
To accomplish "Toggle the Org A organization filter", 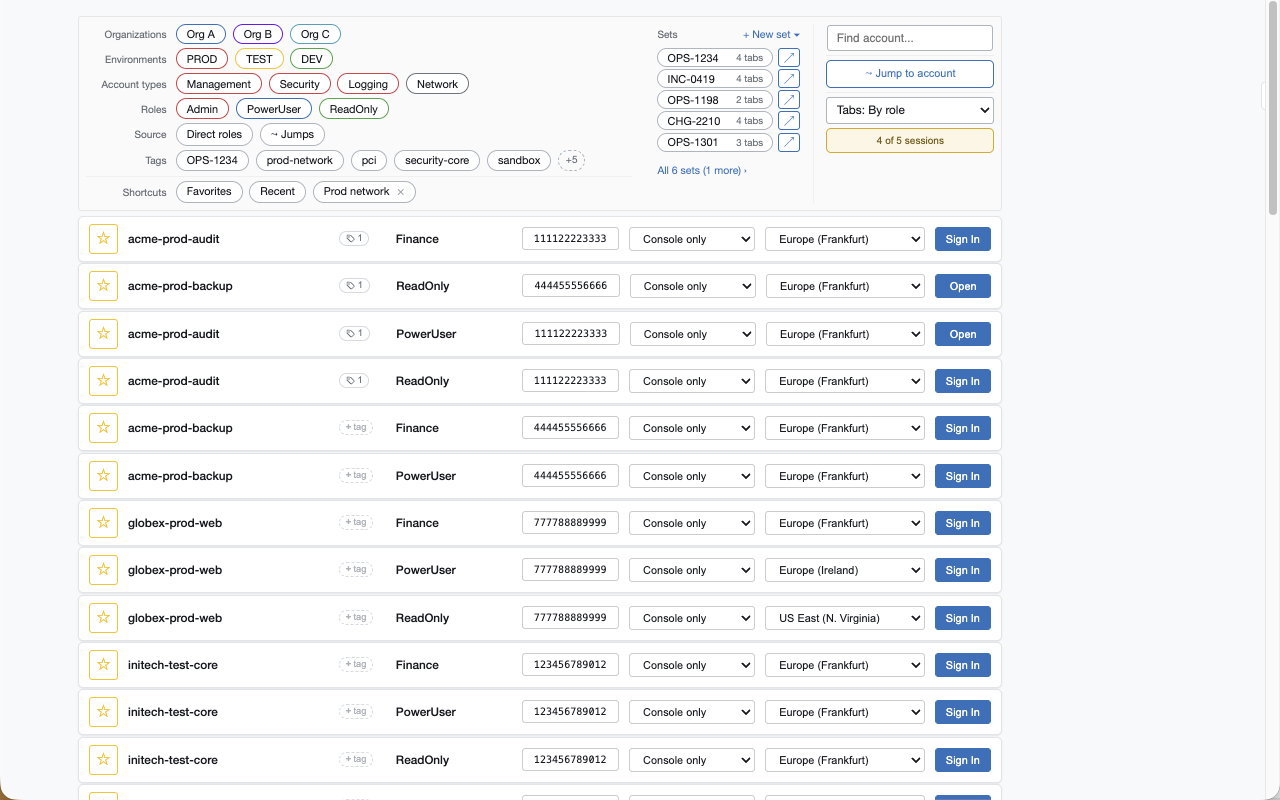I will (201, 34).
